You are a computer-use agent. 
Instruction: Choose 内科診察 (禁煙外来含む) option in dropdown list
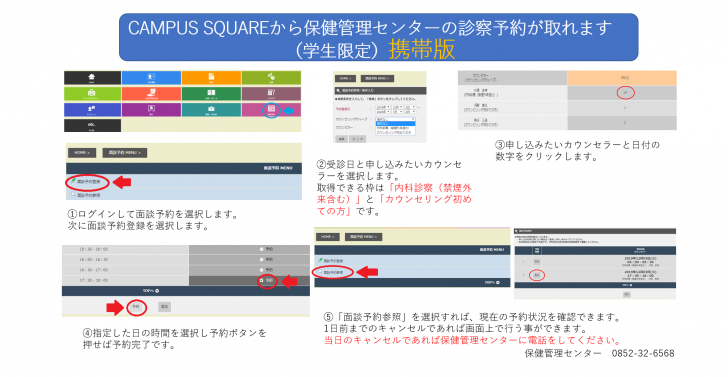[395, 128]
